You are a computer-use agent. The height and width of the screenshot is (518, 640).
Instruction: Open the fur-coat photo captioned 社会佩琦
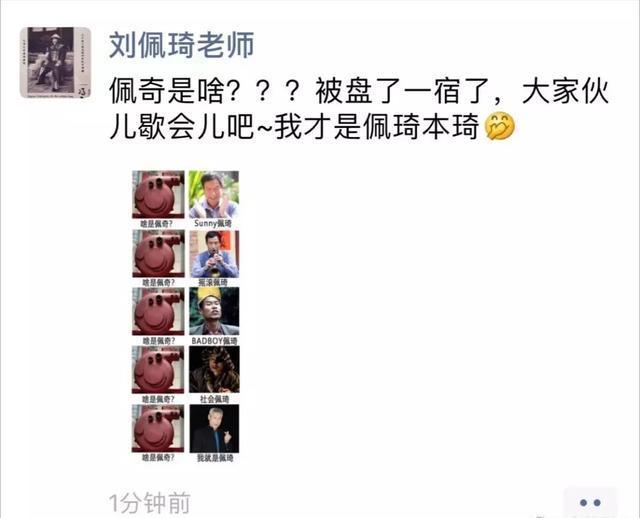tap(214, 369)
